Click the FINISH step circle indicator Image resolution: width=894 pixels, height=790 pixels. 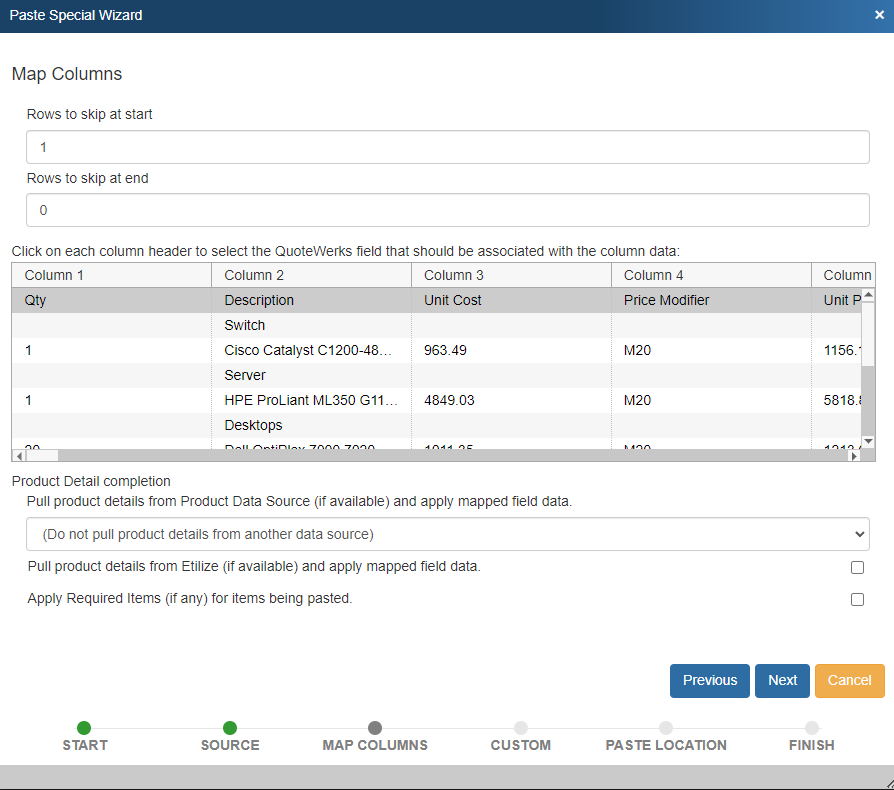coord(812,728)
